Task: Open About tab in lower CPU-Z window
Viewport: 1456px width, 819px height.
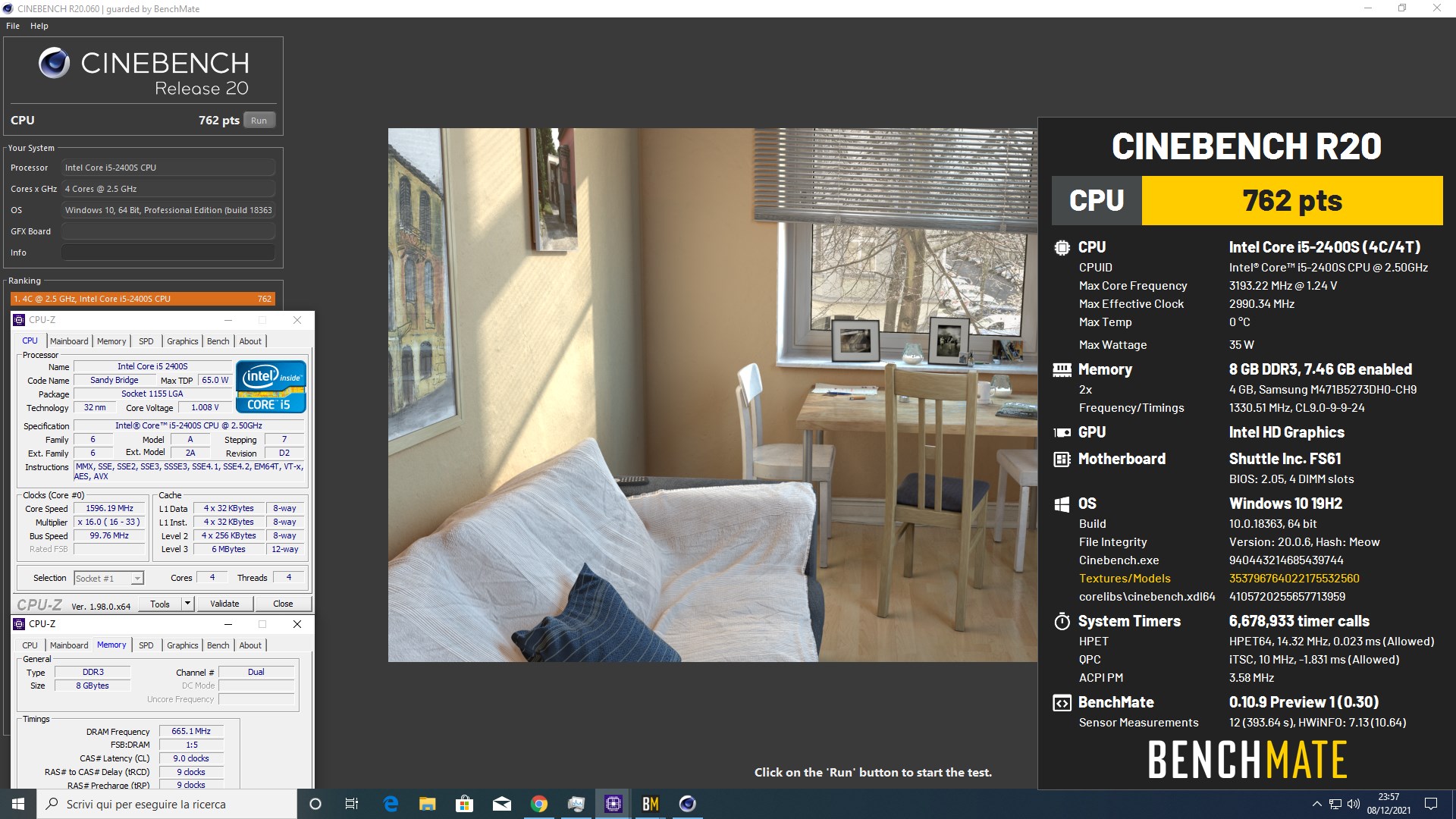Action: click(250, 645)
